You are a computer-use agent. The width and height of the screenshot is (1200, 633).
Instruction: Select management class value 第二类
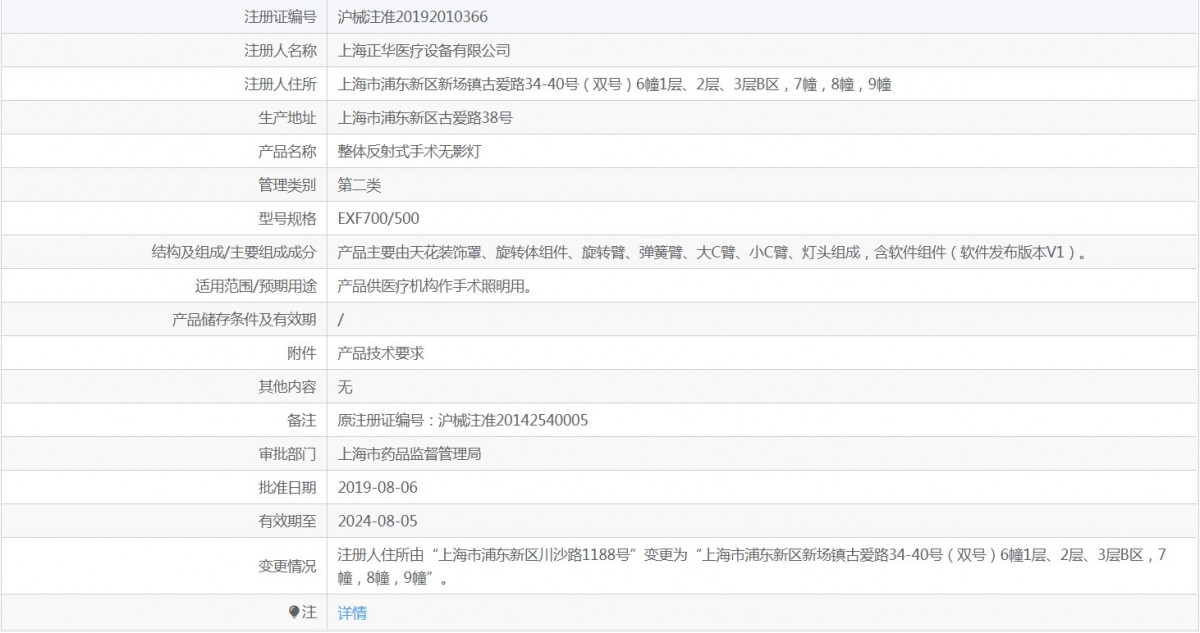point(359,185)
